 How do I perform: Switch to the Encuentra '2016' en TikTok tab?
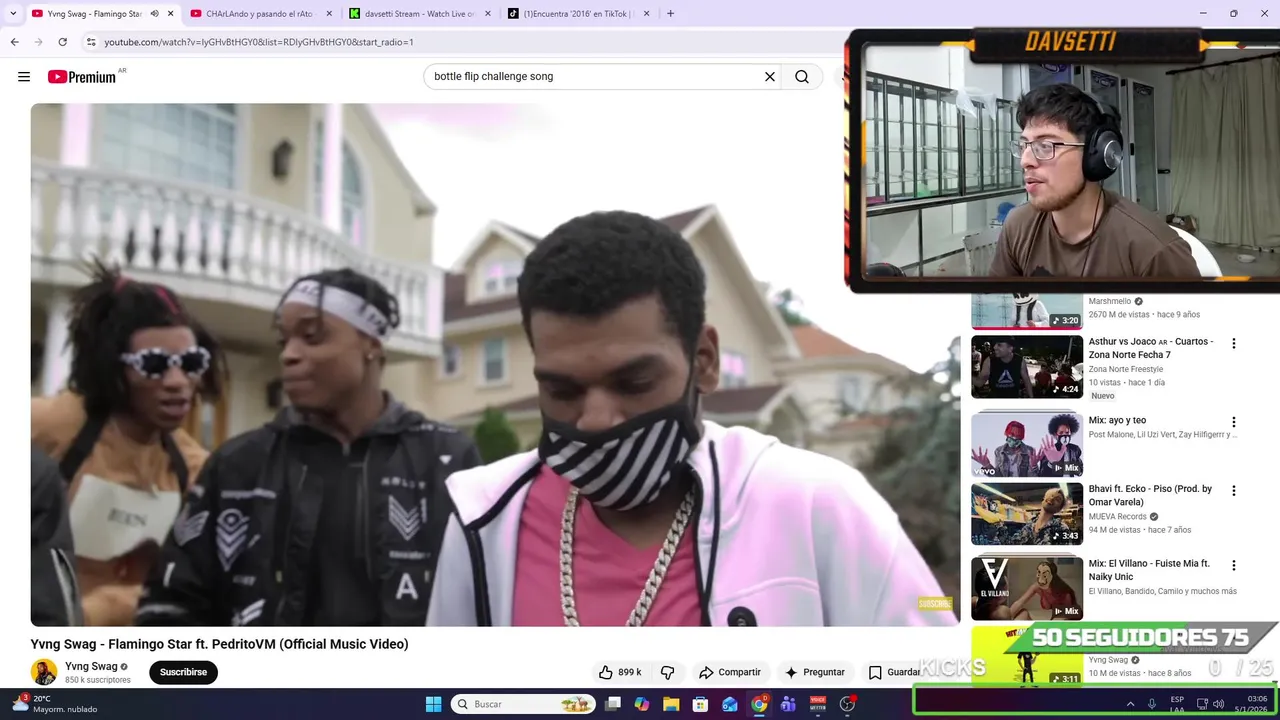(x=578, y=14)
